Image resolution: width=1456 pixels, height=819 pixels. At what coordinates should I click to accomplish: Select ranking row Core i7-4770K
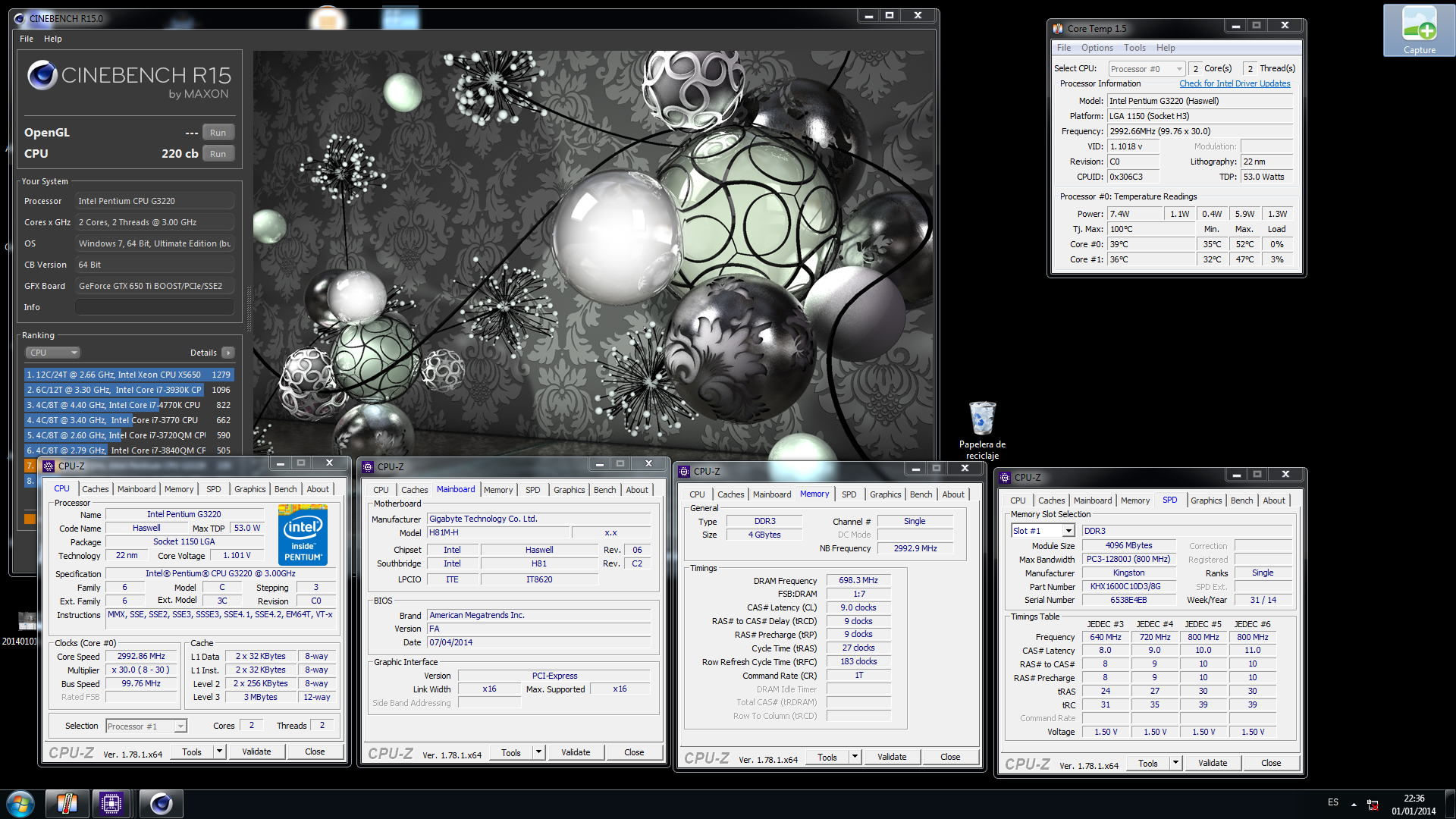click(129, 405)
